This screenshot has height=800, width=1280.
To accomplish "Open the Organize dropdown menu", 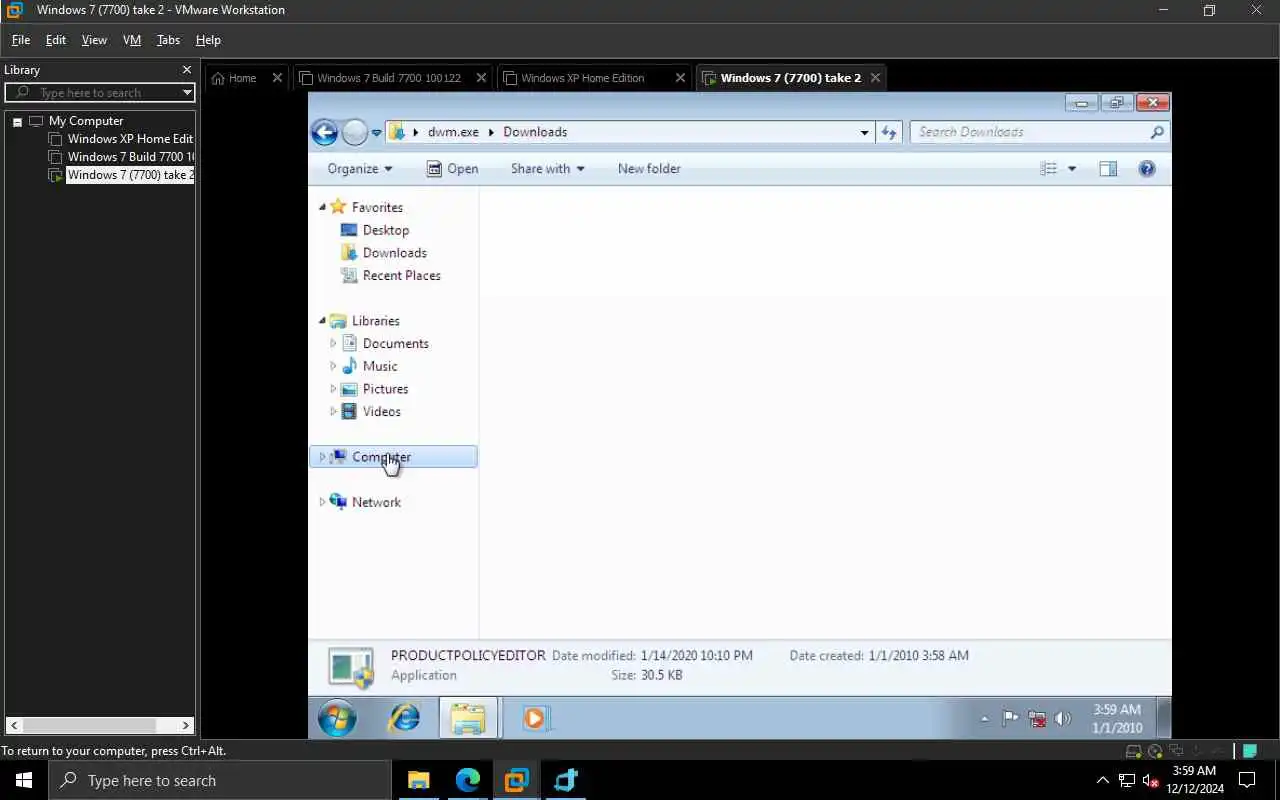I will [x=360, y=169].
